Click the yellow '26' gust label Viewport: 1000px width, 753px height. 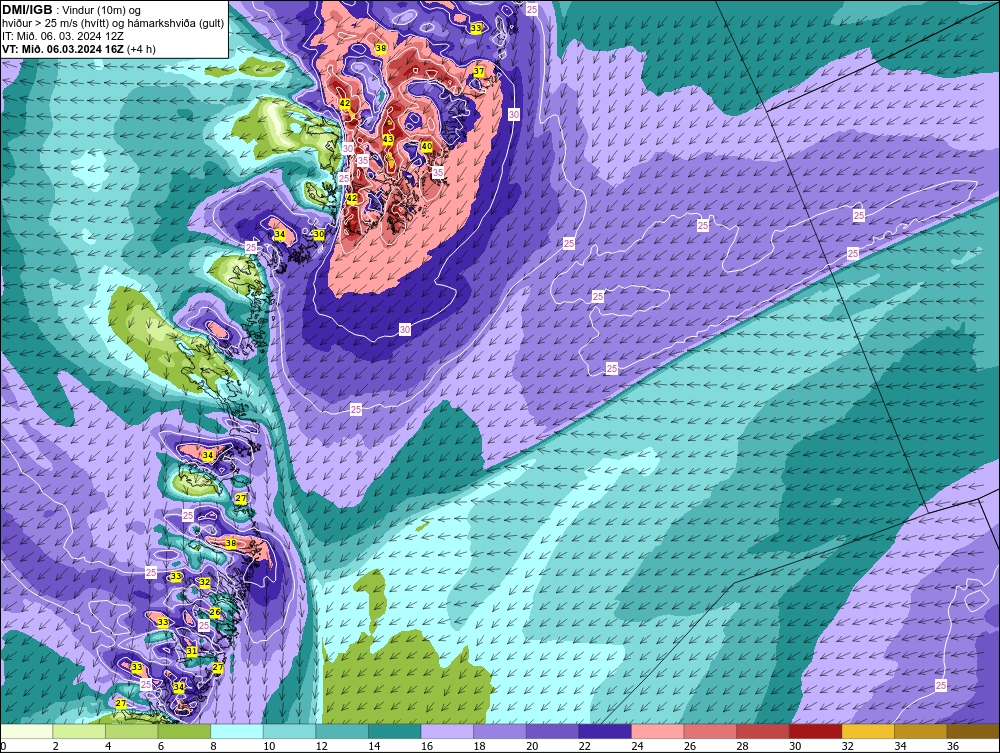click(215, 613)
